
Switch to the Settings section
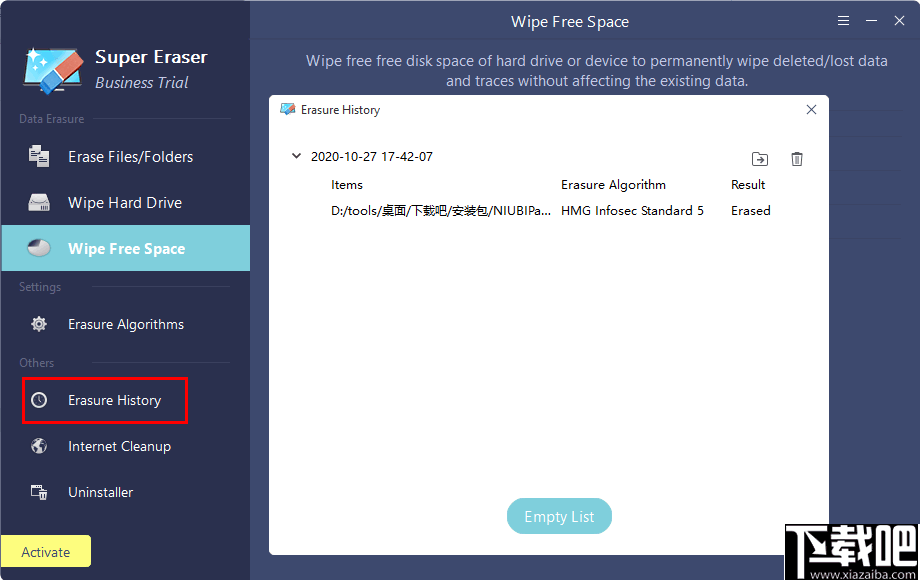click(x=40, y=287)
